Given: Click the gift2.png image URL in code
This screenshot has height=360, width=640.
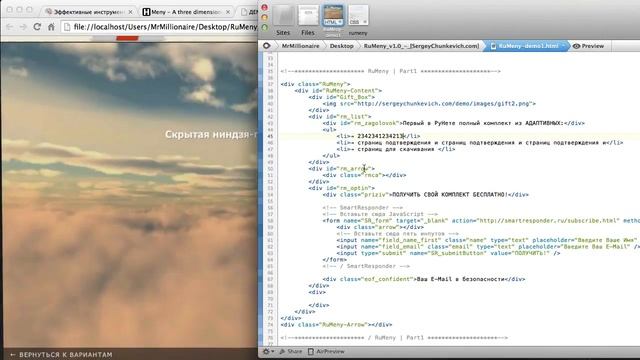Looking at the screenshot, I should (x=443, y=104).
